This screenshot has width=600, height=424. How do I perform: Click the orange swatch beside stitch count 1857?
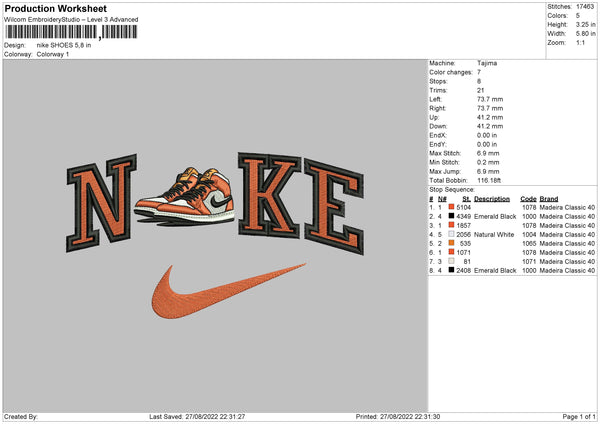[x=452, y=225]
